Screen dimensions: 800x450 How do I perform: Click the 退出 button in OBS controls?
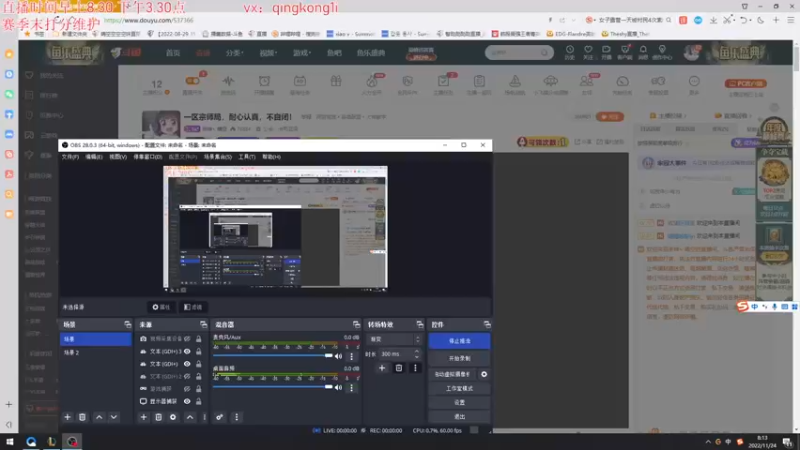[x=459, y=416]
